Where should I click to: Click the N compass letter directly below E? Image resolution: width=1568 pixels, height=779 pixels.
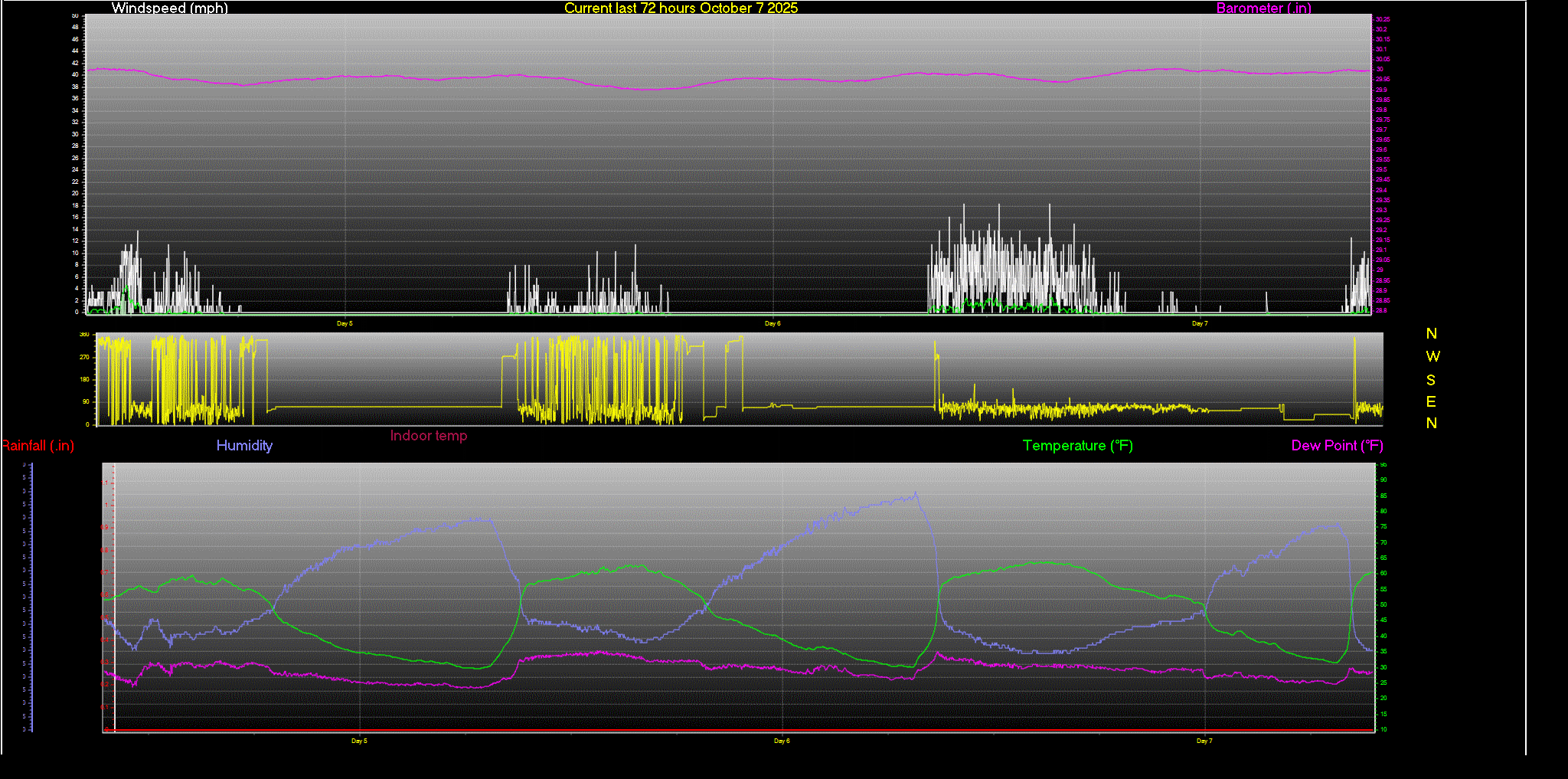coord(1431,423)
